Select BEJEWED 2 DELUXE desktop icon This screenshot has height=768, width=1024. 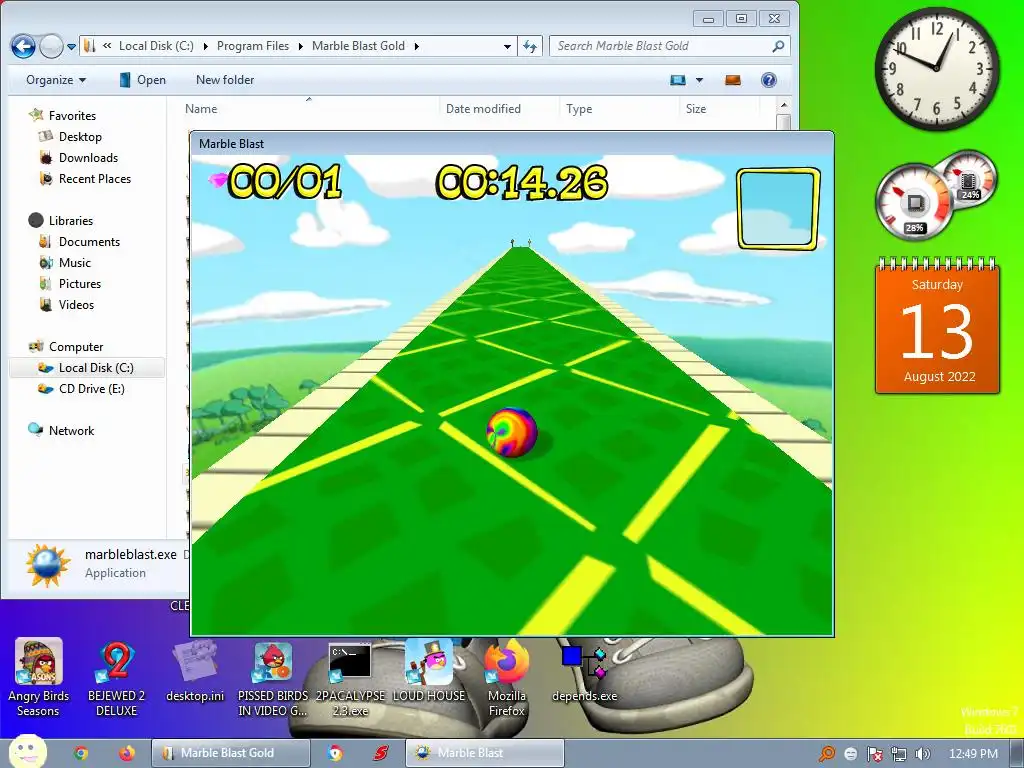pos(116,679)
